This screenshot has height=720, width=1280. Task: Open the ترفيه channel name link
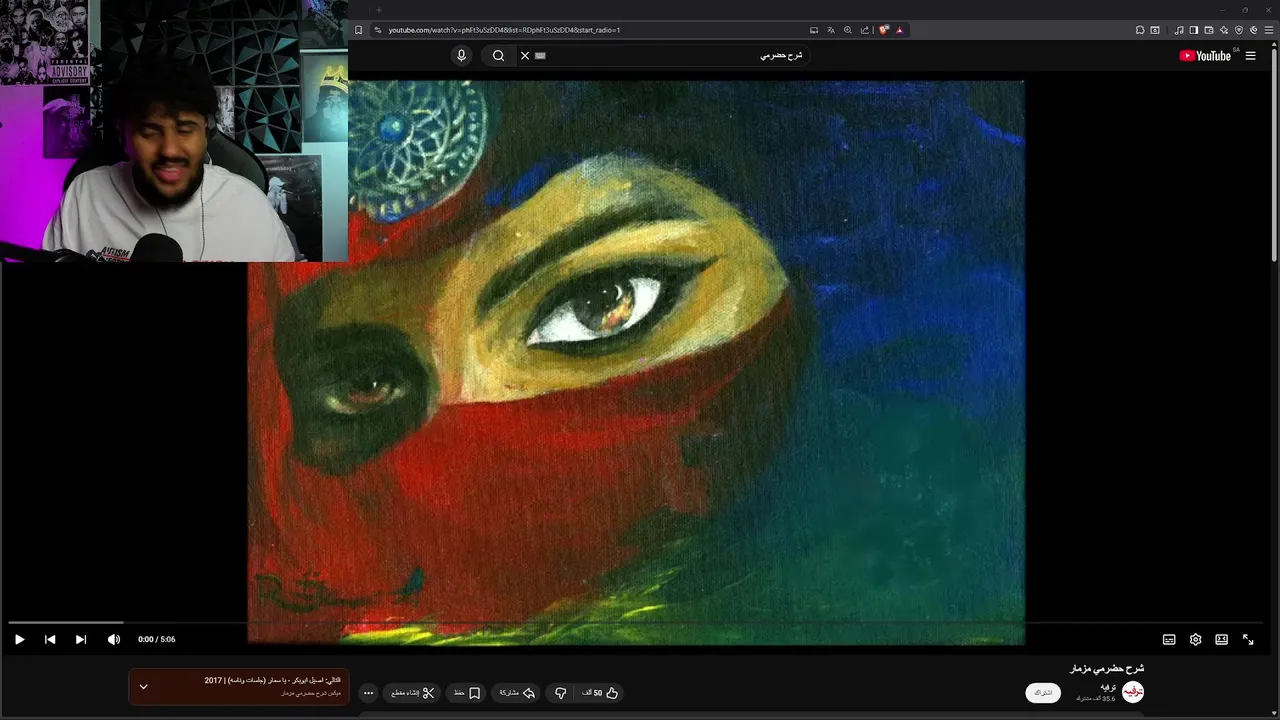tap(1107, 687)
